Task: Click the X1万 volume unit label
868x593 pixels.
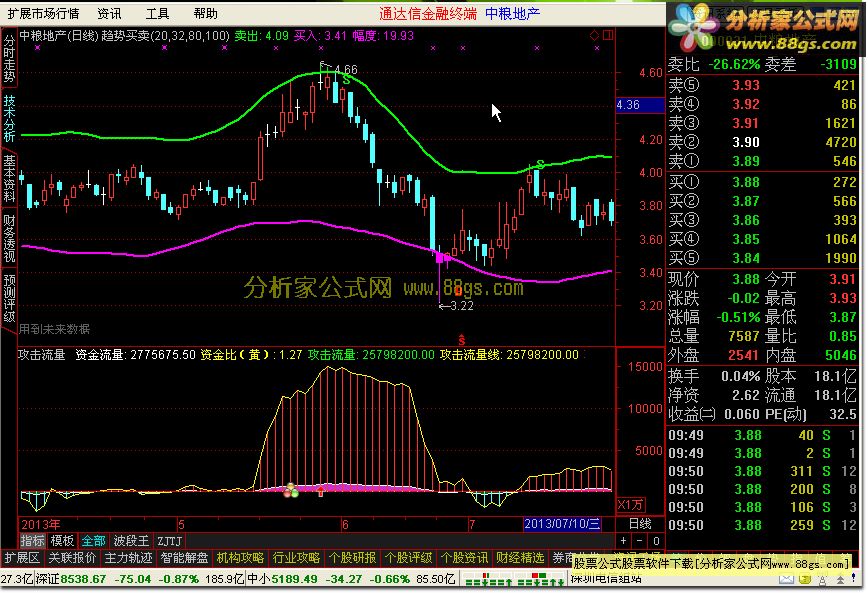Action: (631, 505)
